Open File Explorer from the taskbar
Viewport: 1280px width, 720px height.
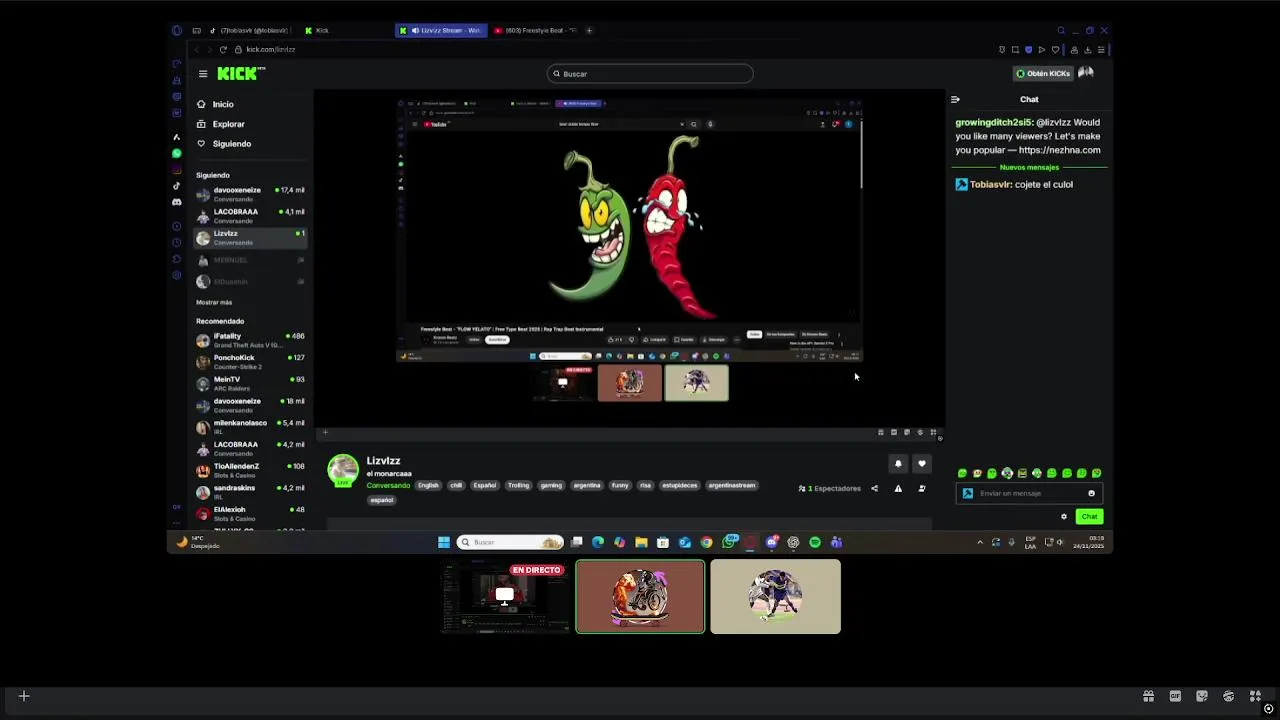coord(641,542)
